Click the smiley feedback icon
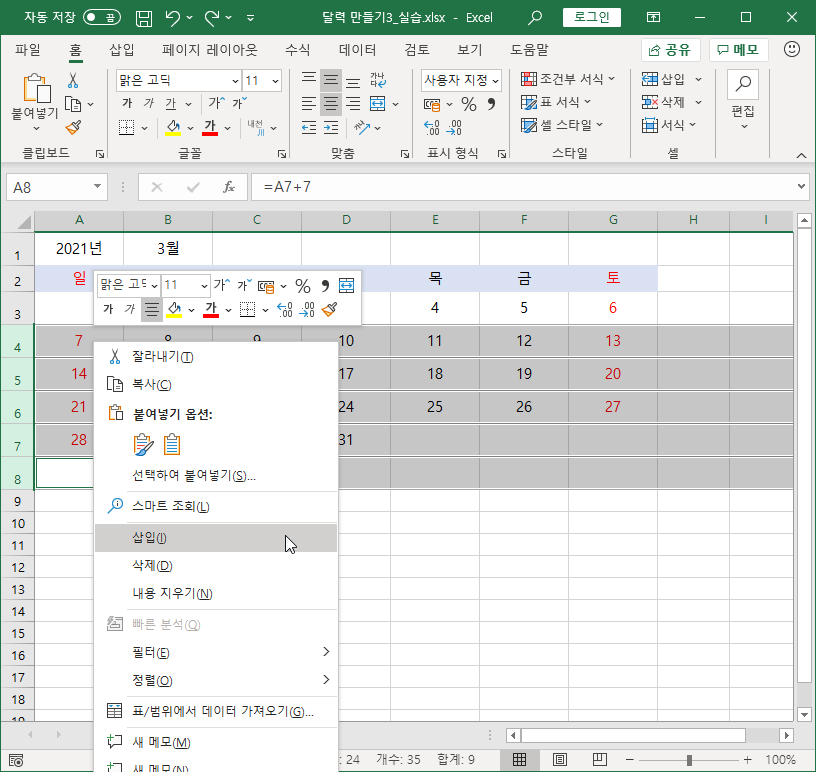The image size is (816, 772). click(x=792, y=49)
